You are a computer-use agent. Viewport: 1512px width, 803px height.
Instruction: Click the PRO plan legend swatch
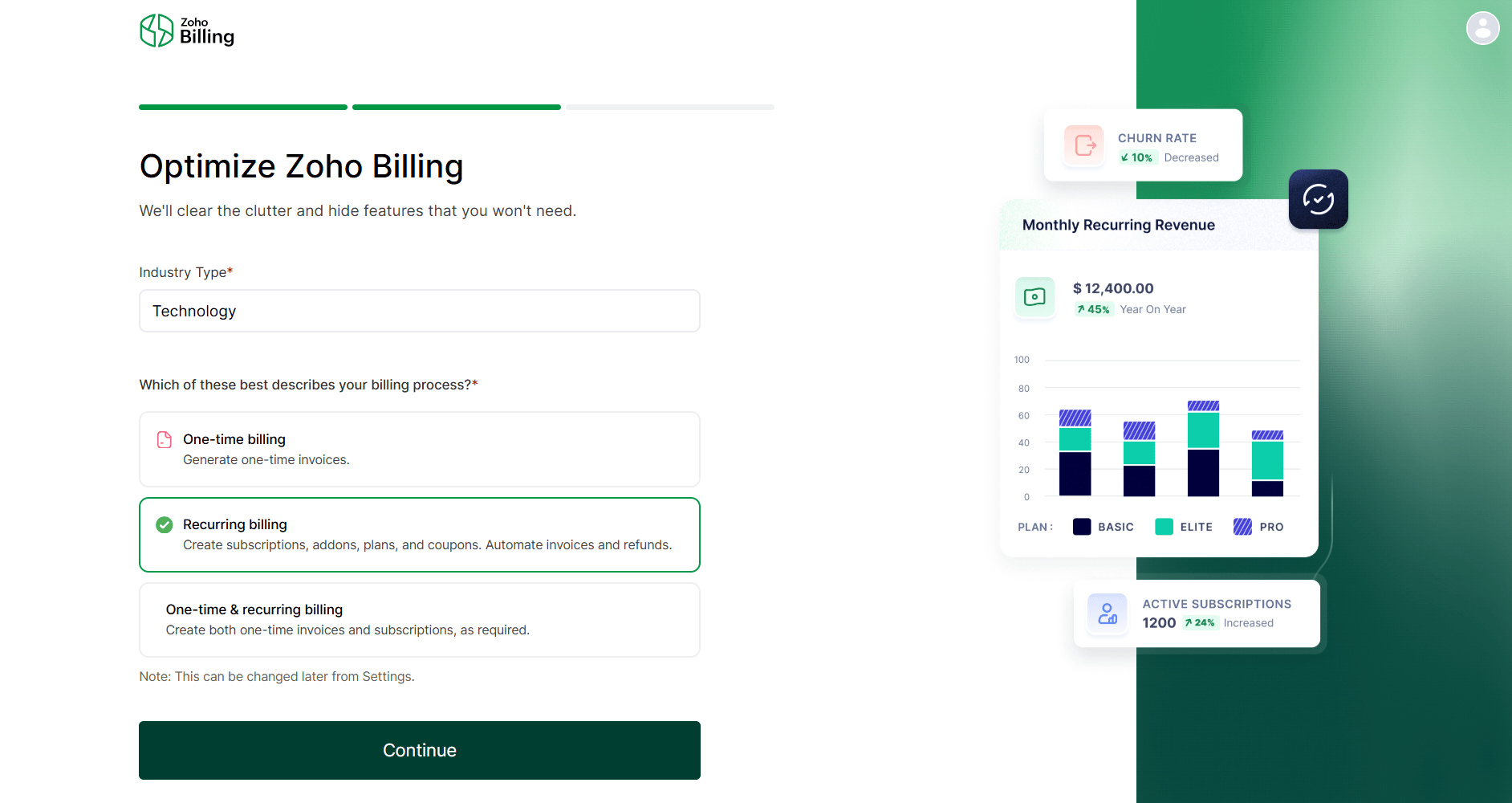point(1242,527)
